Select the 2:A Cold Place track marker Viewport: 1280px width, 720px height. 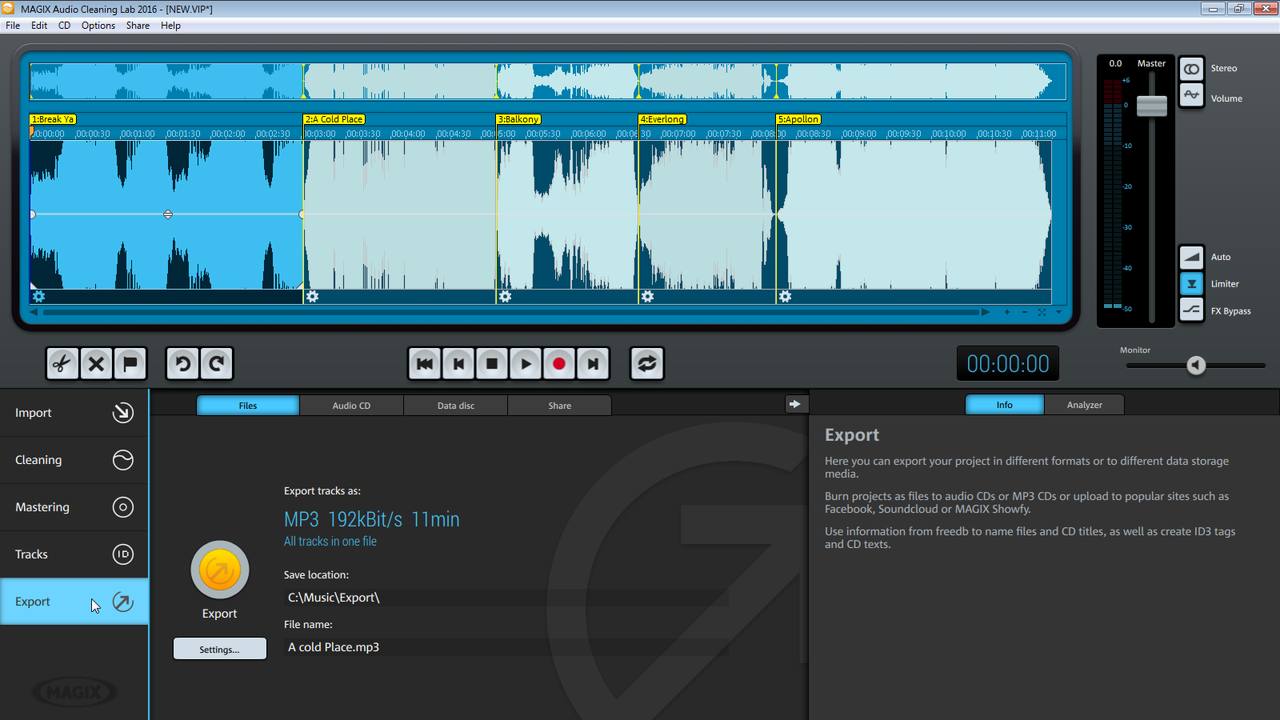tap(334, 119)
